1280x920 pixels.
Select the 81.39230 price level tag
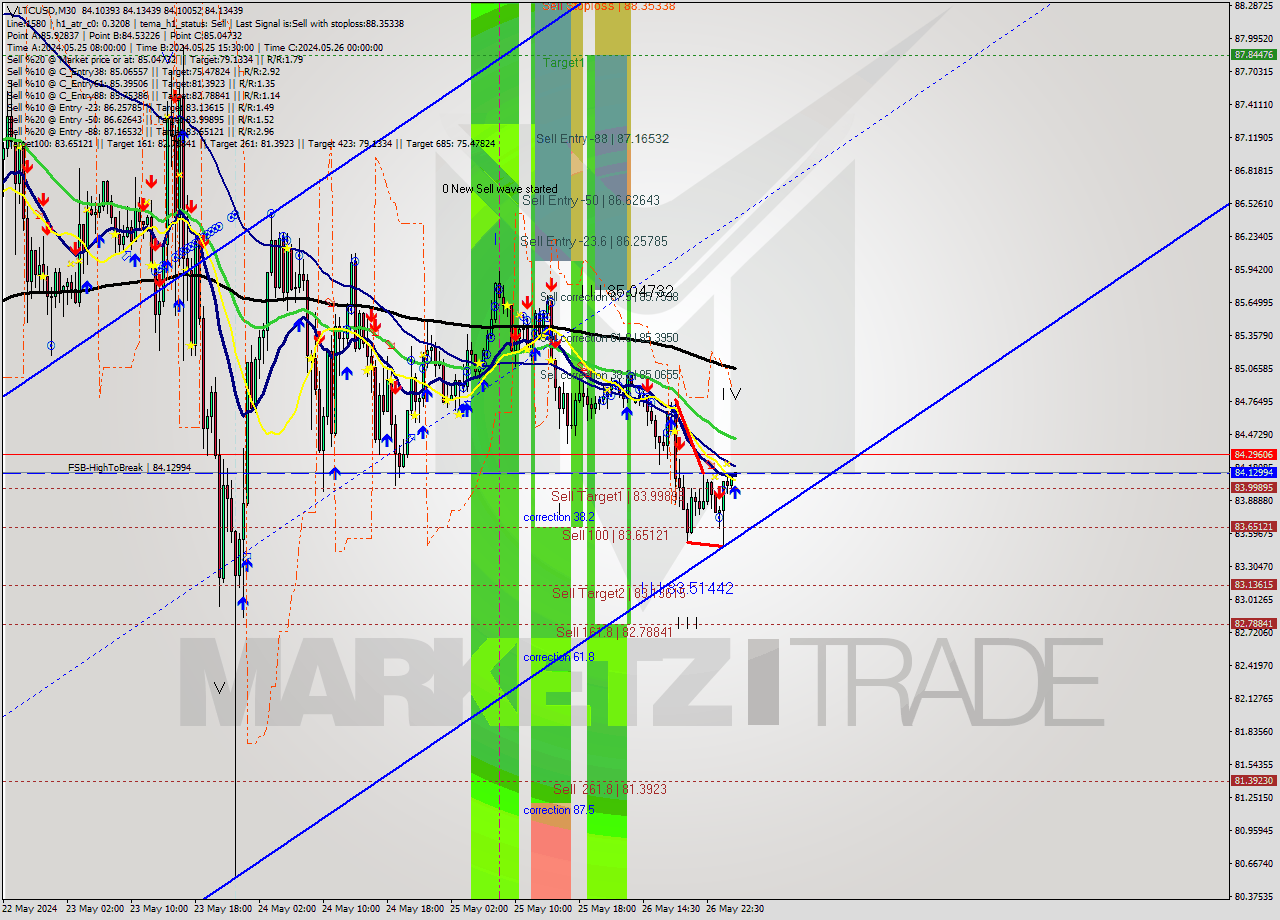[1253, 780]
